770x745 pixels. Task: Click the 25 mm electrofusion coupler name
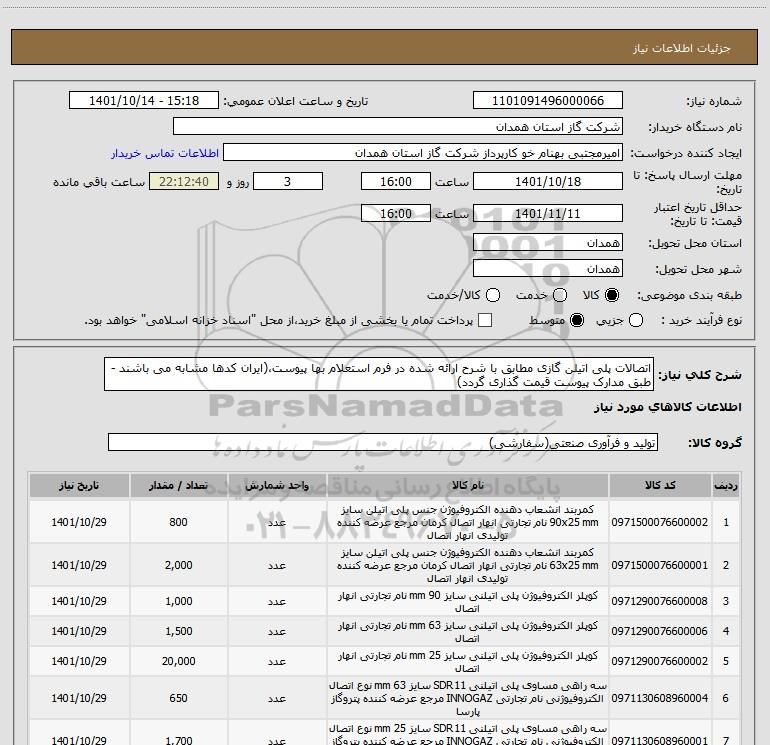pos(468,662)
